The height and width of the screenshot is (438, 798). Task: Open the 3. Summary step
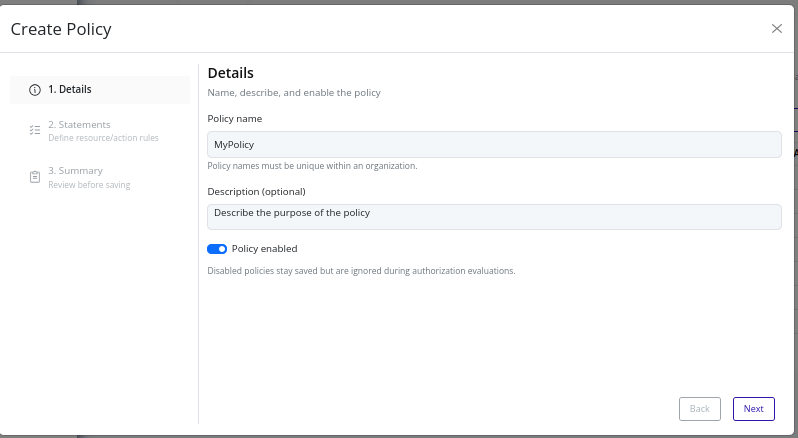100,177
